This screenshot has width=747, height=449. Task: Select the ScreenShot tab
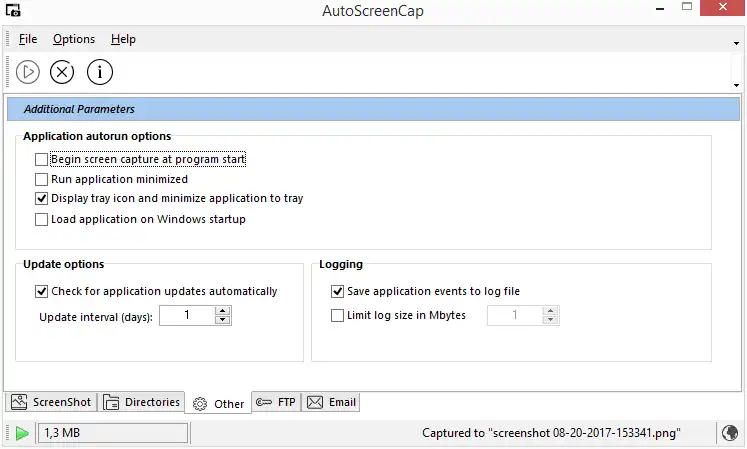pos(51,402)
